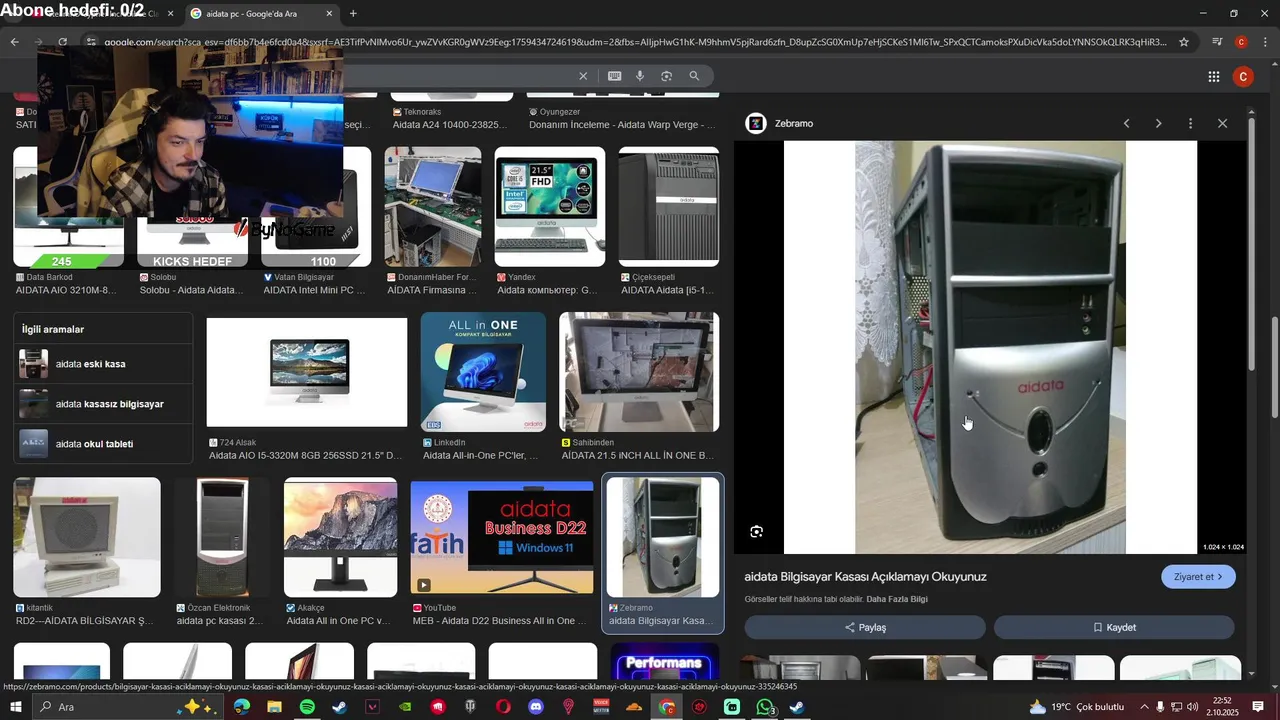Open the Chrome profile avatar in toolbar
Viewport: 1280px width, 720px height.
tap(1241, 42)
